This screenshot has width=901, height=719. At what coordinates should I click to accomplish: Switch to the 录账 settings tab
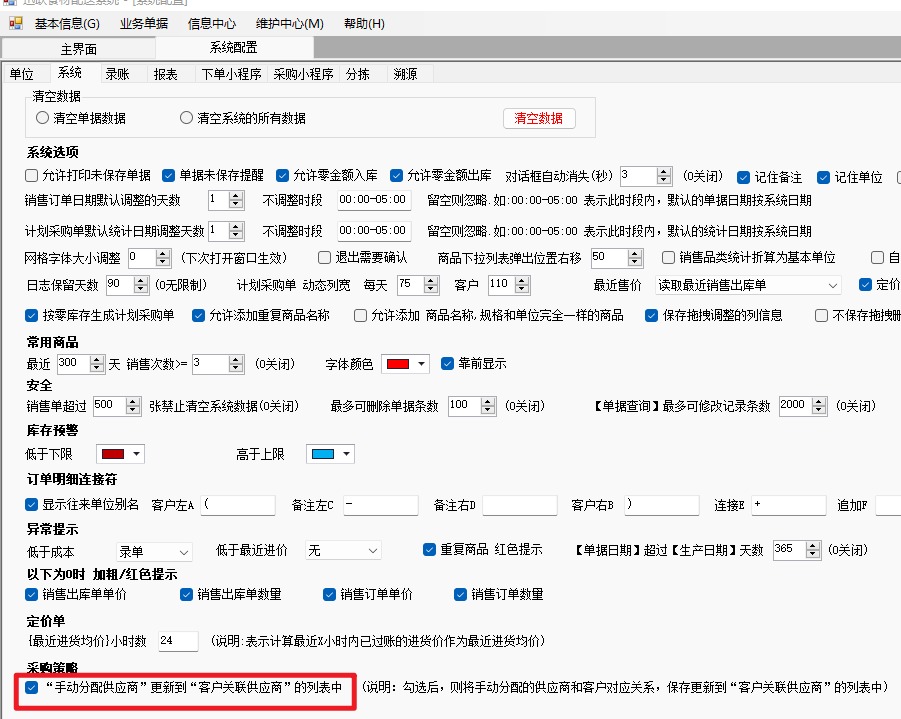click(x=117, y=74)
